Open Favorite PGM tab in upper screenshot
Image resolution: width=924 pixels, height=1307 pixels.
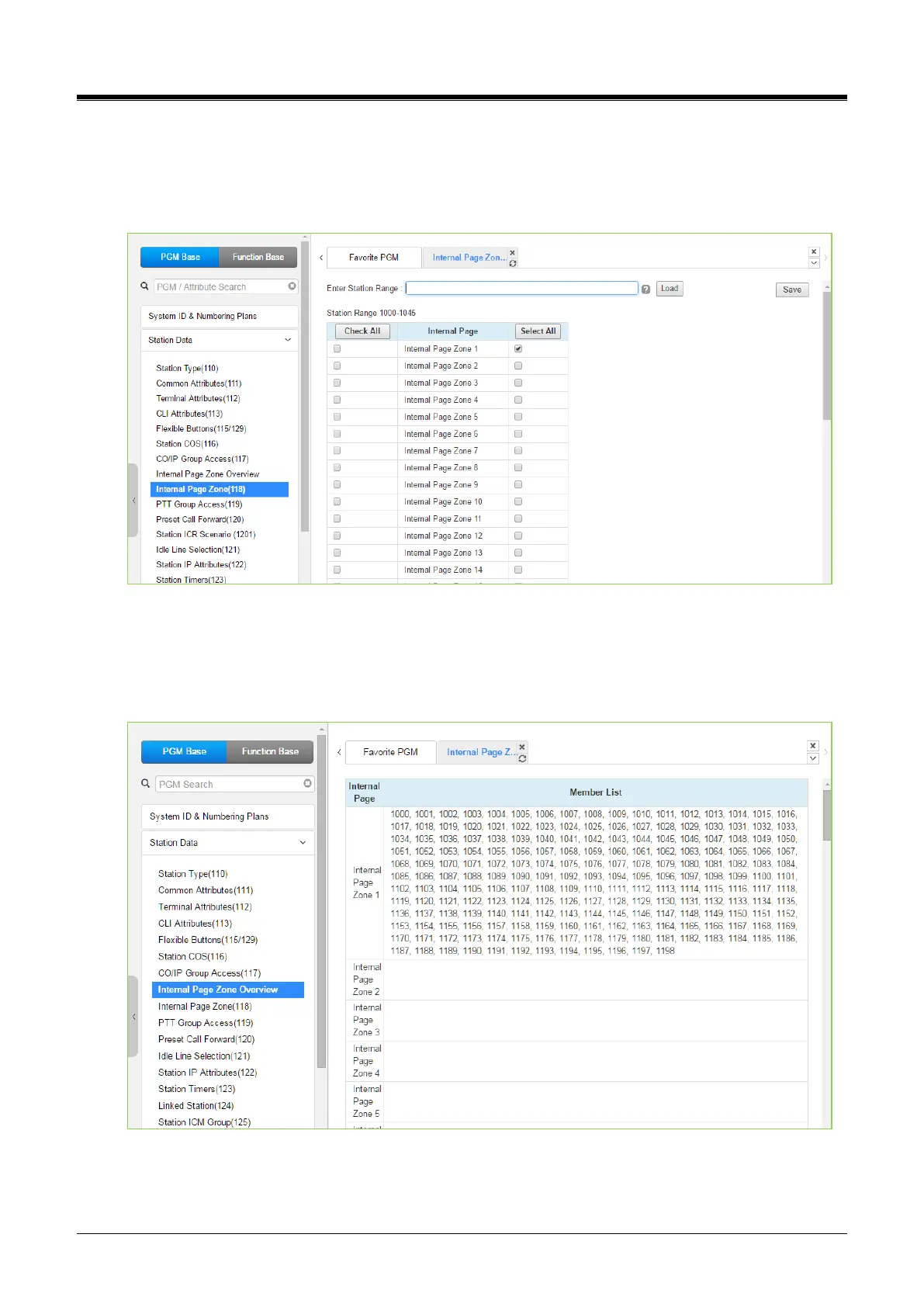pyautogui.click(x=374, y=257)
